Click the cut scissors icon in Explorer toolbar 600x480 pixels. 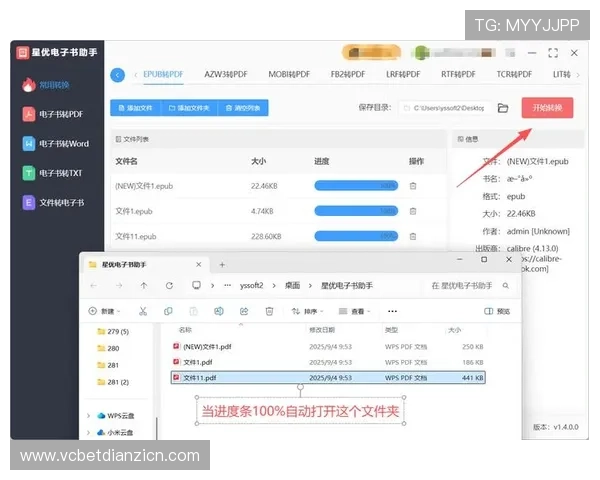(x=143, y=311)
